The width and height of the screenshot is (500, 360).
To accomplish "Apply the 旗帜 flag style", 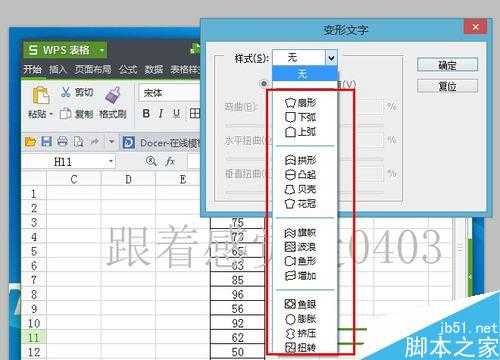I will pos(300,232).
